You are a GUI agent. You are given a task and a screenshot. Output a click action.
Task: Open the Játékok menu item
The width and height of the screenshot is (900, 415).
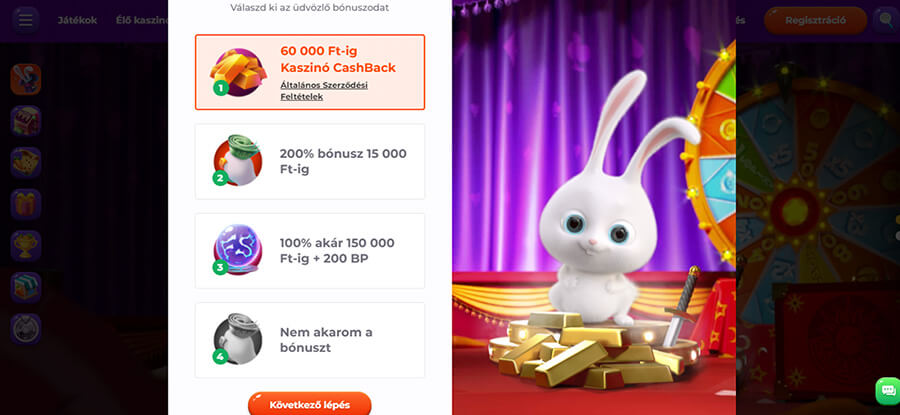pos(77,20)
